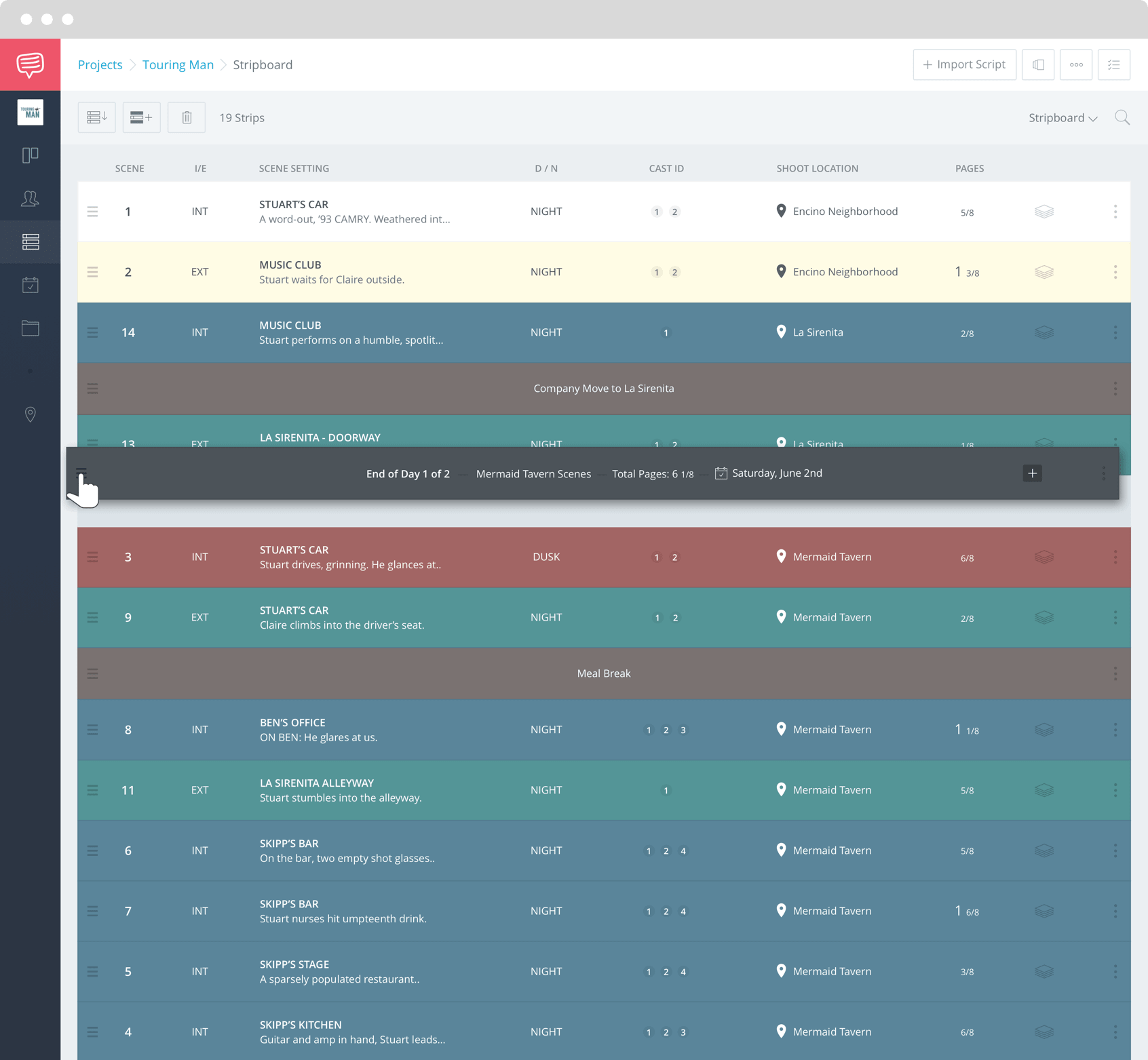Toggle the checklist view button at top right

[x=1113, y=64]
